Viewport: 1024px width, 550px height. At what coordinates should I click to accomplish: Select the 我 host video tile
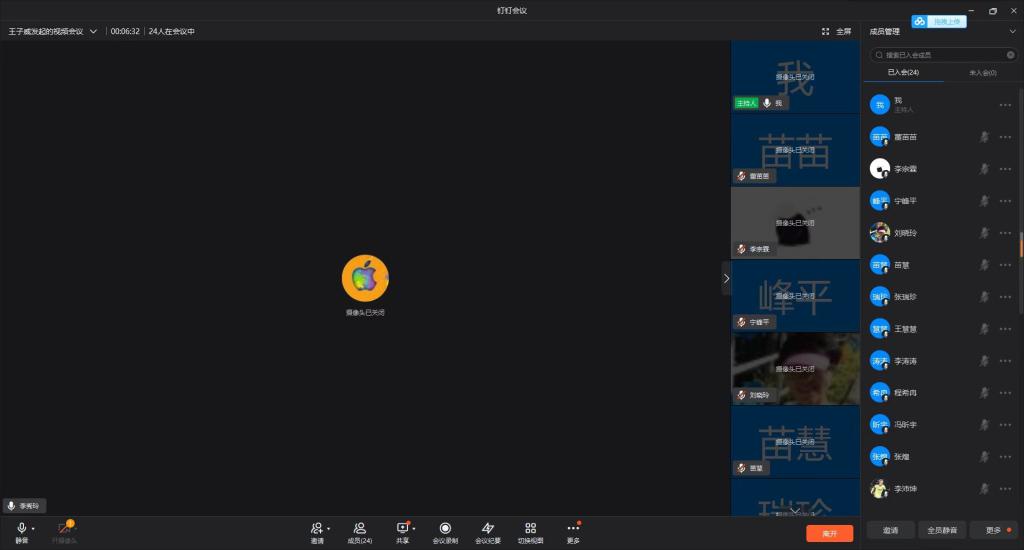point(795,76)
